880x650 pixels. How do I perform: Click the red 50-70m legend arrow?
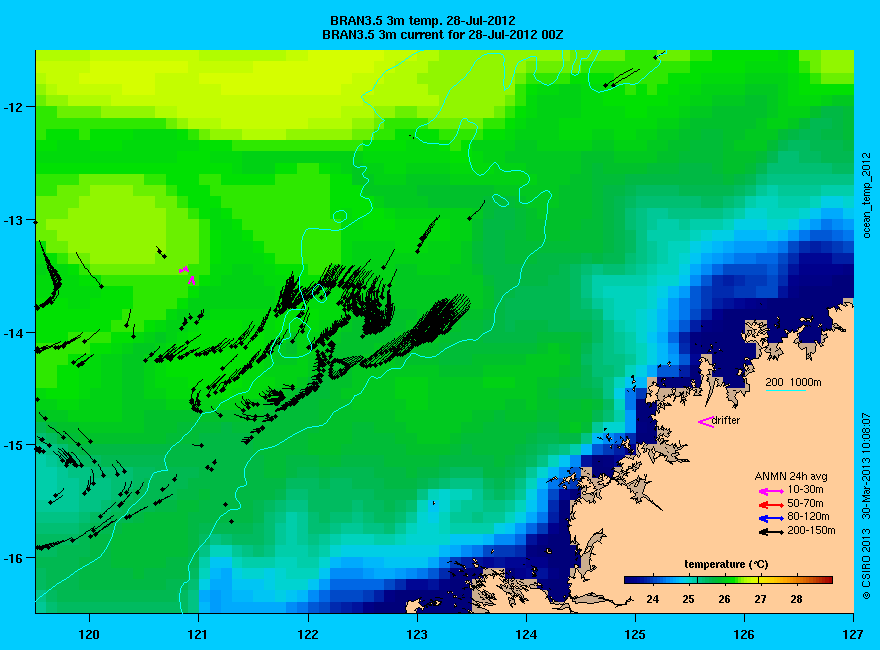(x=771, y=505)
